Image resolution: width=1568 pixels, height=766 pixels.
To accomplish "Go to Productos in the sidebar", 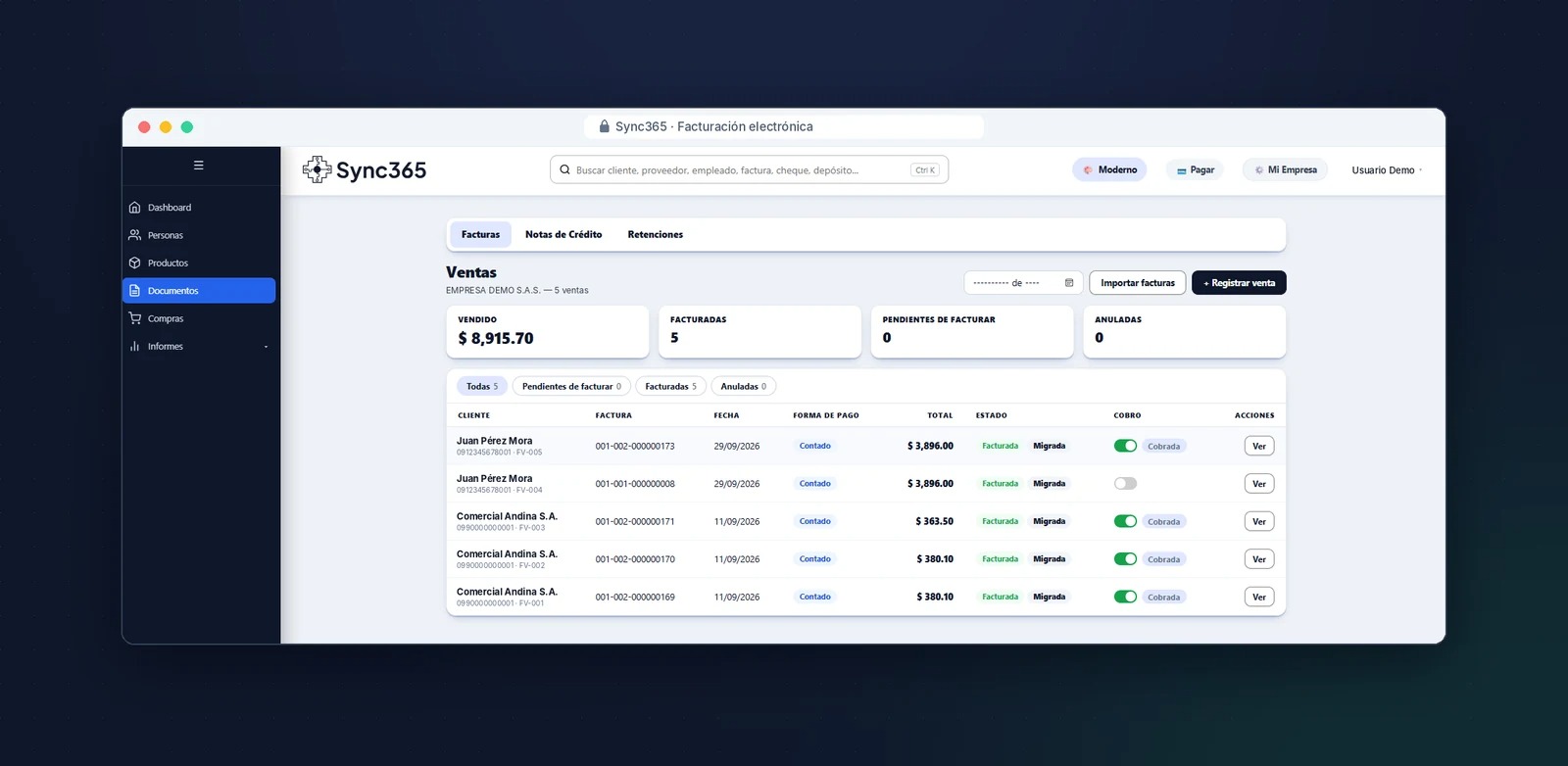I will click(199, 263).
